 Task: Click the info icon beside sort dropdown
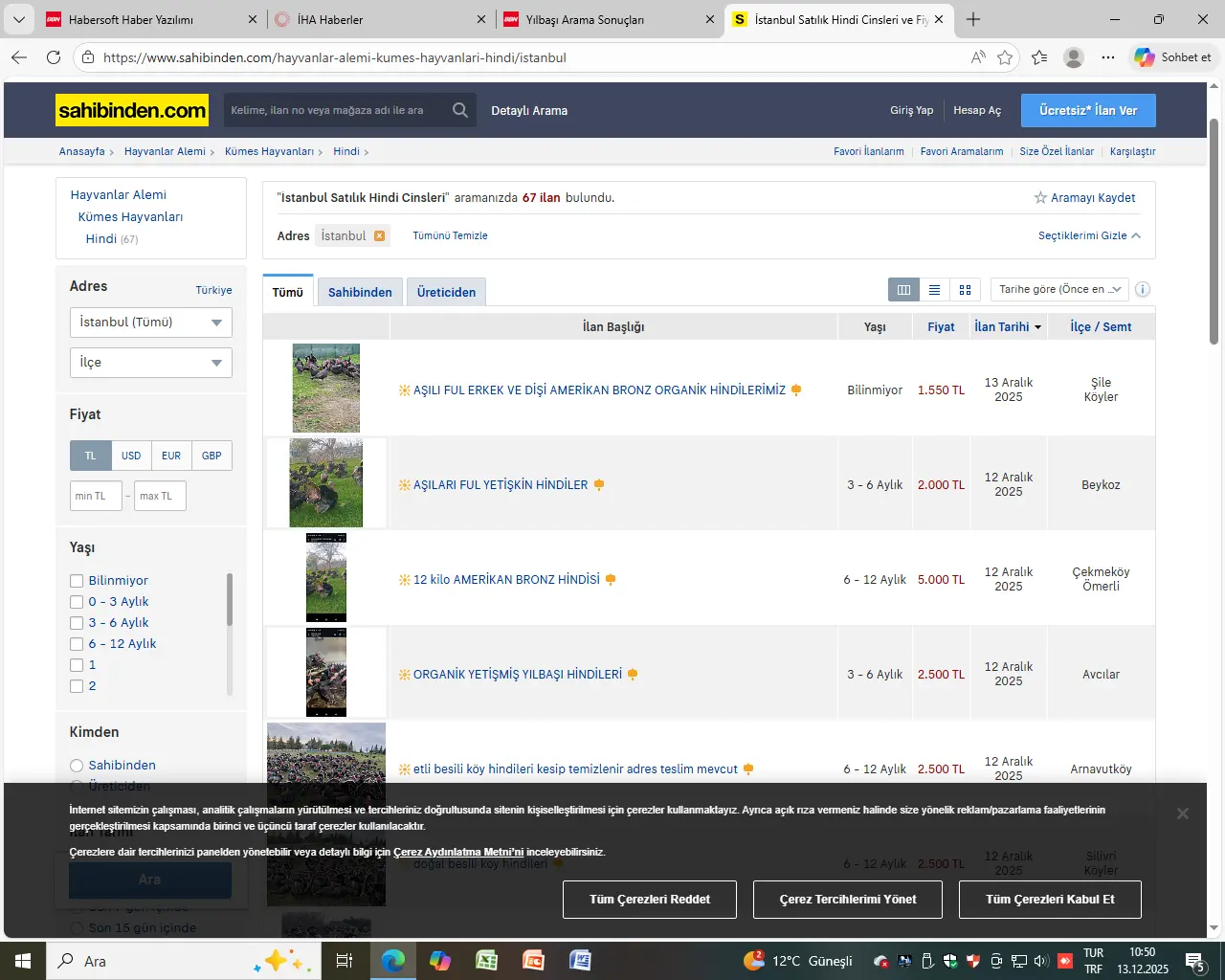[1143, 289]
